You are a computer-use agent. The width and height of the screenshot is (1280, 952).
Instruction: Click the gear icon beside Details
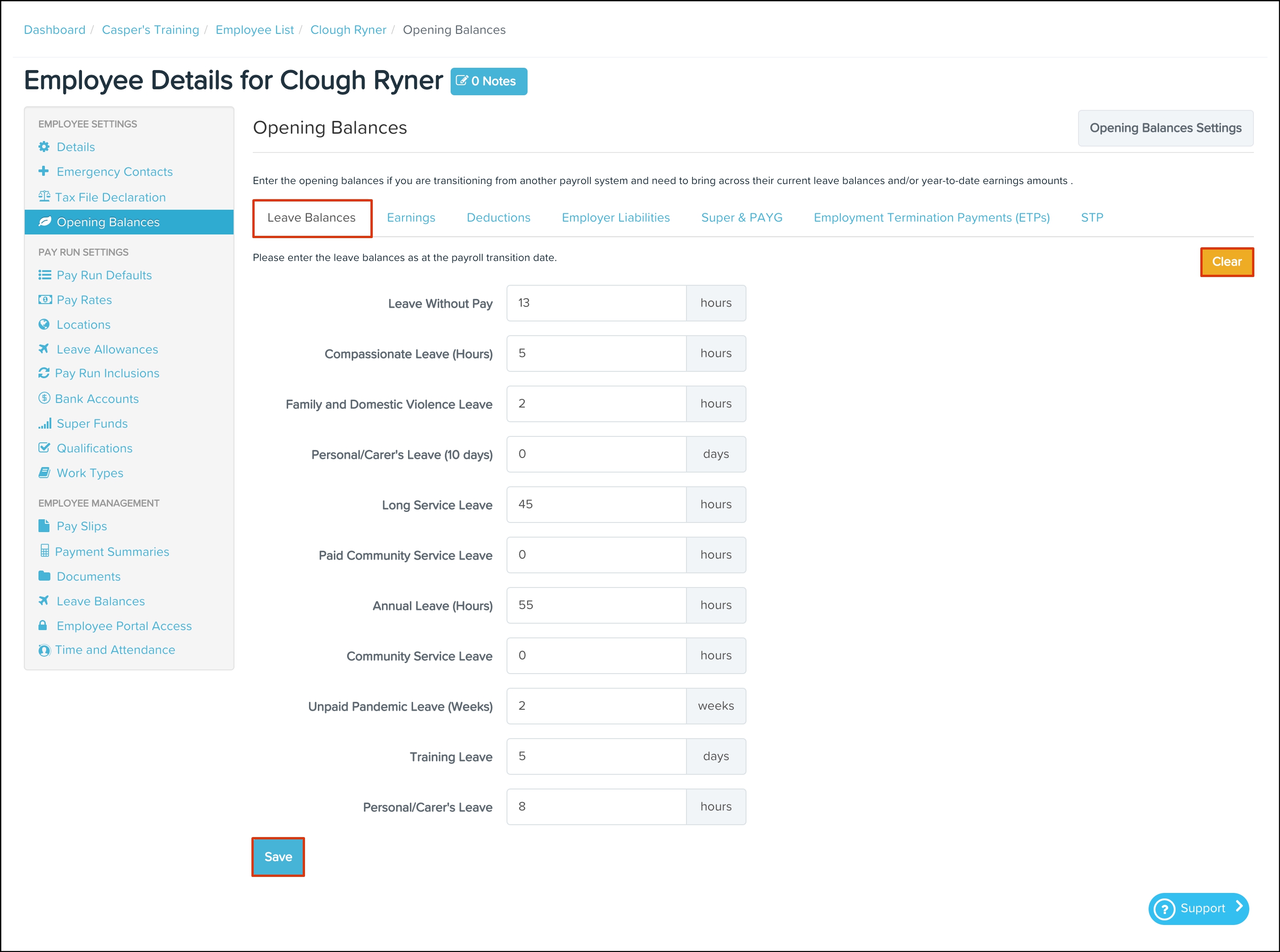[44, 147]
